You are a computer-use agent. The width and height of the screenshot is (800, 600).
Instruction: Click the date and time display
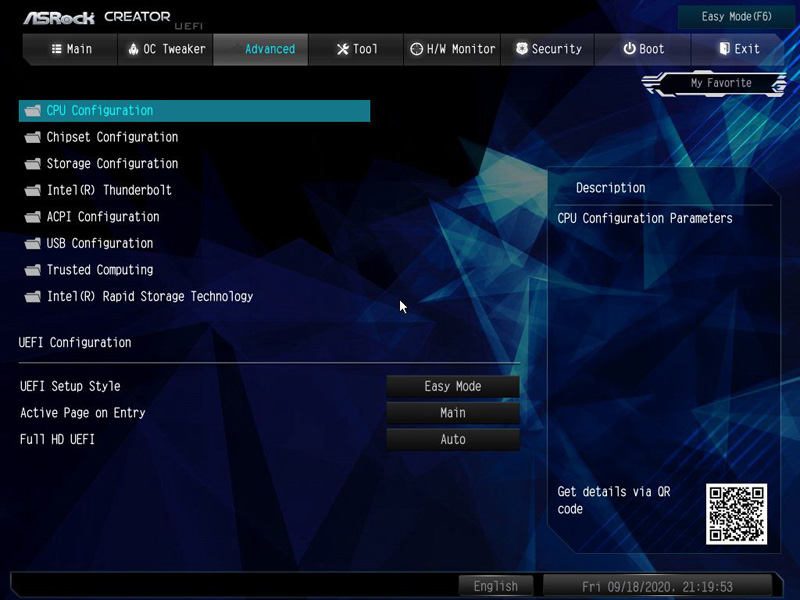coord(657,586)
